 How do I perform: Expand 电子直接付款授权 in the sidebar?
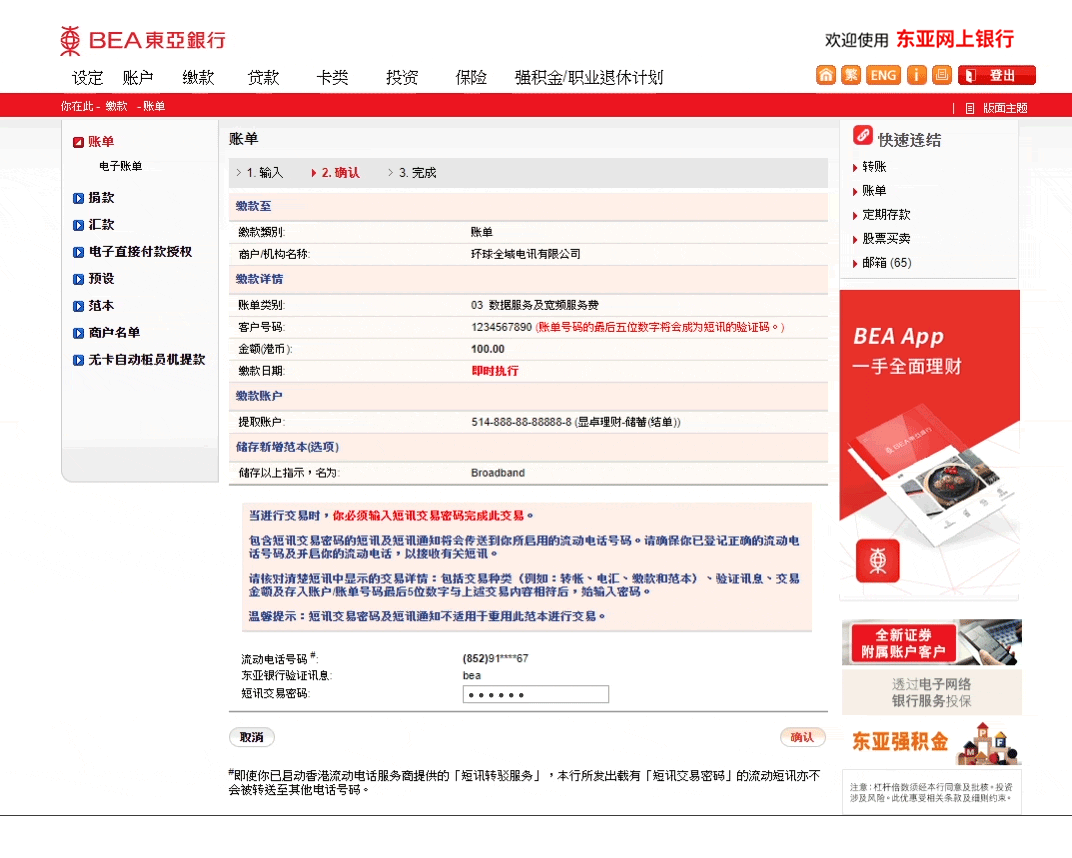tap(139, 252)
